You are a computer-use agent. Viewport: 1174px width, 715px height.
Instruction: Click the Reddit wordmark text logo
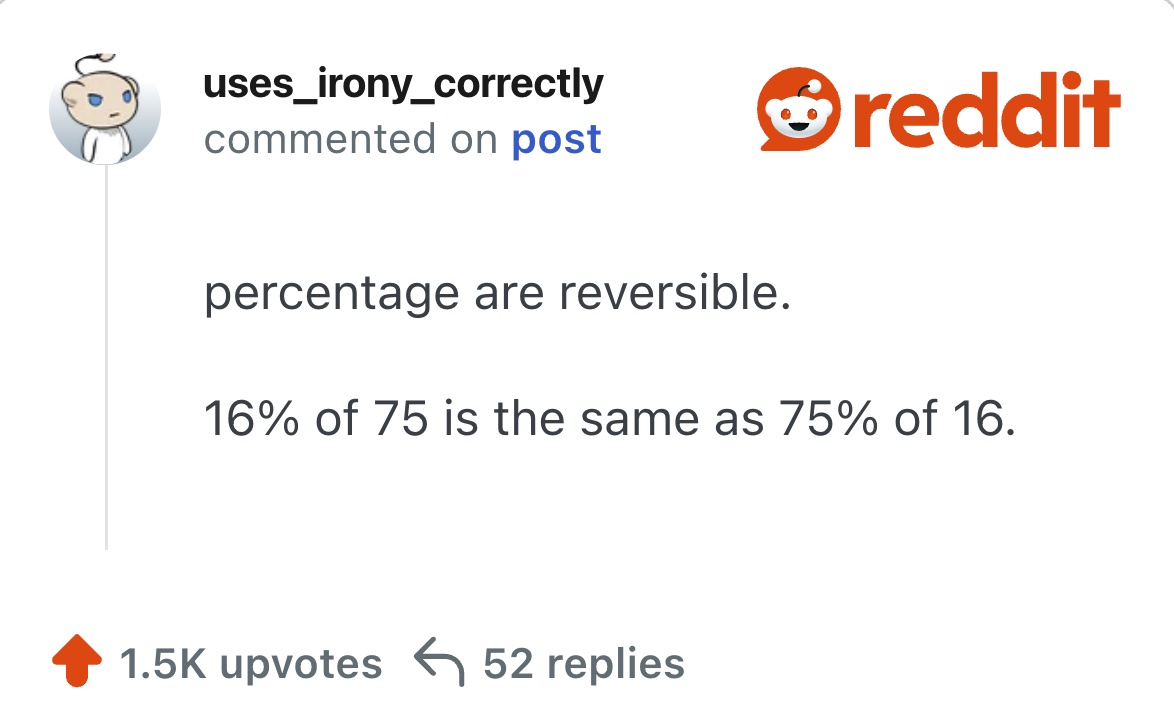point(986,110)
